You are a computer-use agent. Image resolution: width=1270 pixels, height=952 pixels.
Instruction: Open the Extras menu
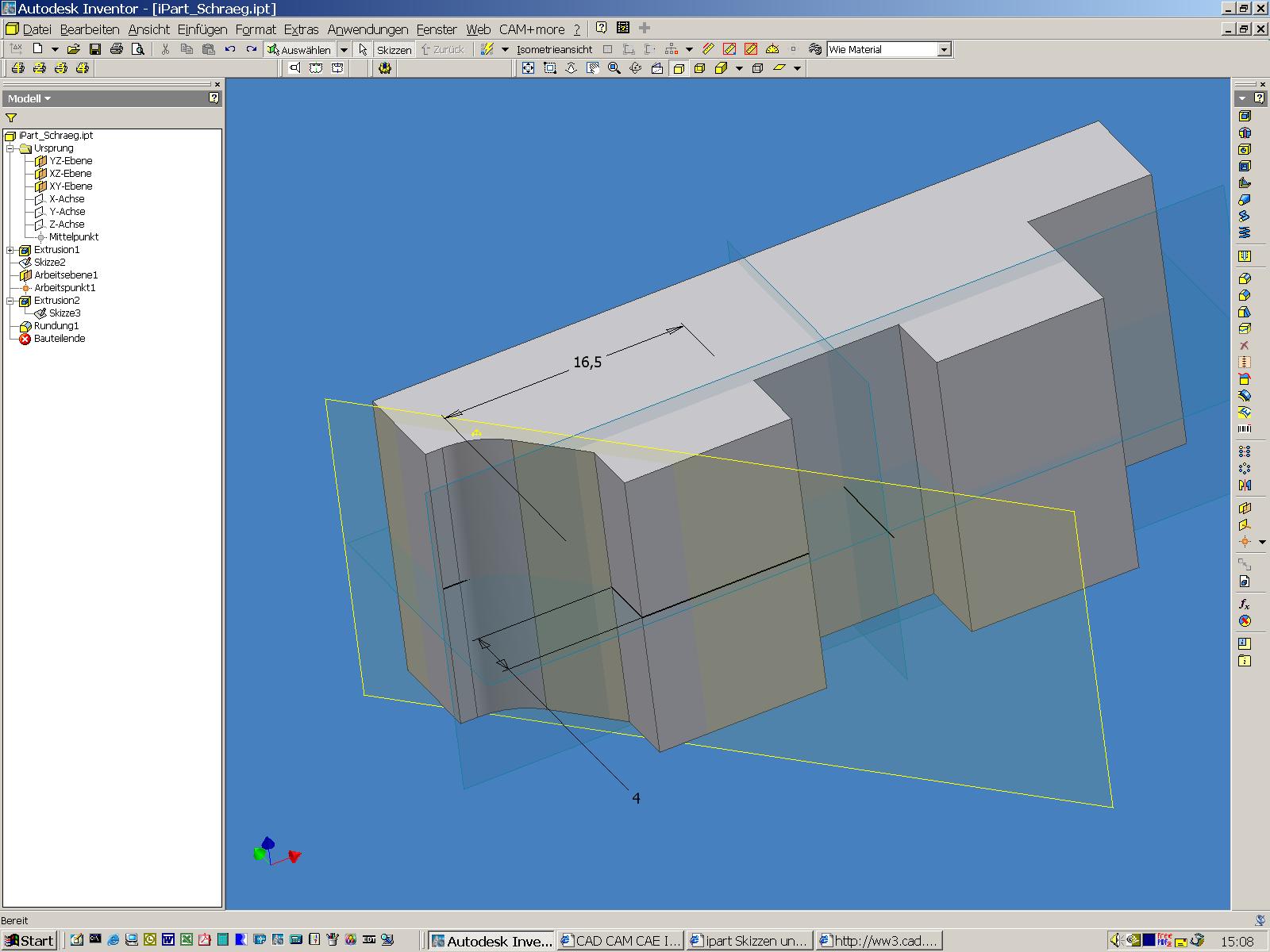tap(301, 29)
